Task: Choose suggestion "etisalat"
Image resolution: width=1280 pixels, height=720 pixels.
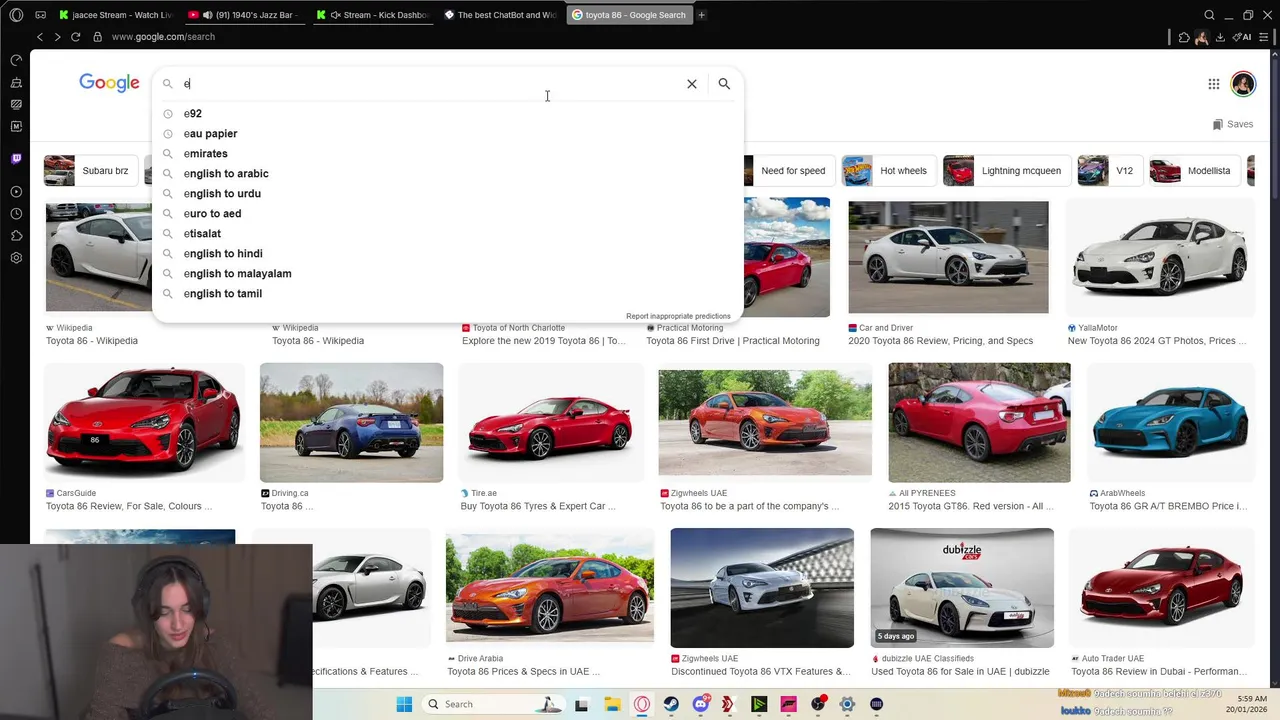Action: [x=447, y=234]
